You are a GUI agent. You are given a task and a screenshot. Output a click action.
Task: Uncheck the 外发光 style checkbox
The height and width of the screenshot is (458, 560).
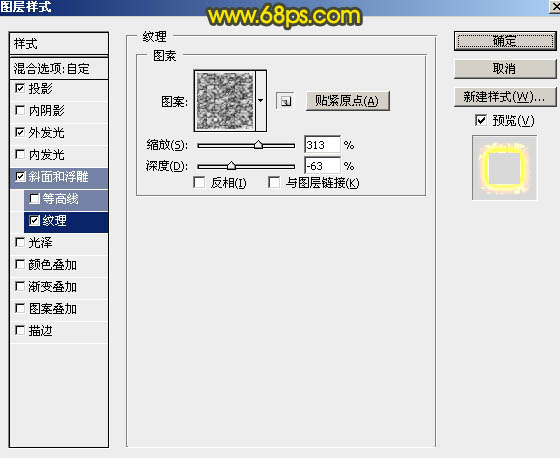click(x=20, y=133)
